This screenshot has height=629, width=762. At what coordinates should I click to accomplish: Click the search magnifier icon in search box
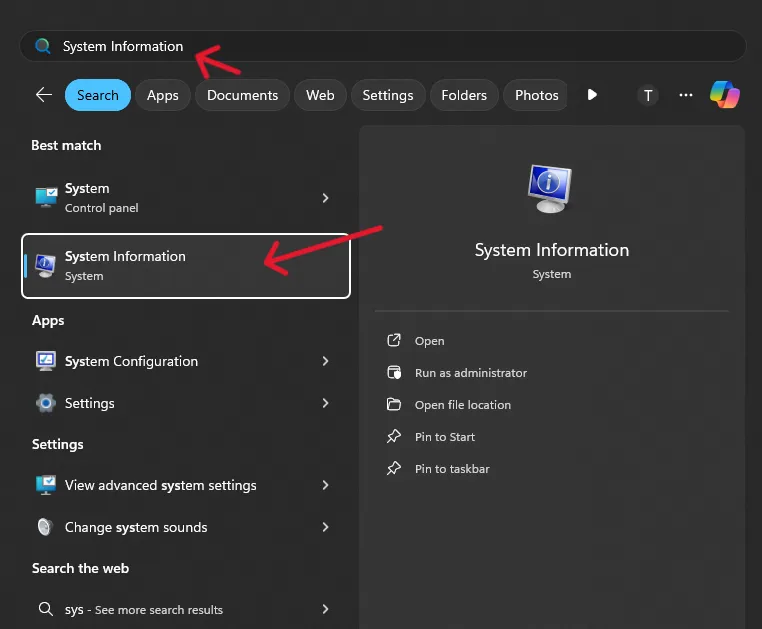click(42, 46)
